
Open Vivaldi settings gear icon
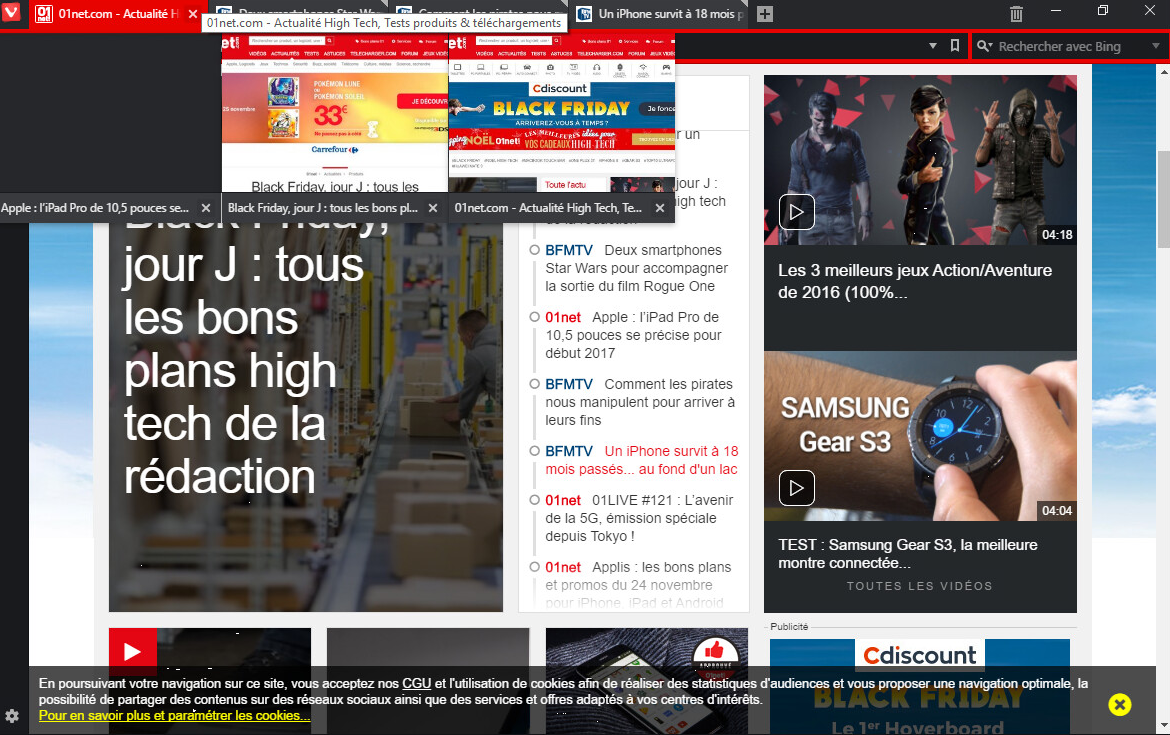click(x=12, y=716)
